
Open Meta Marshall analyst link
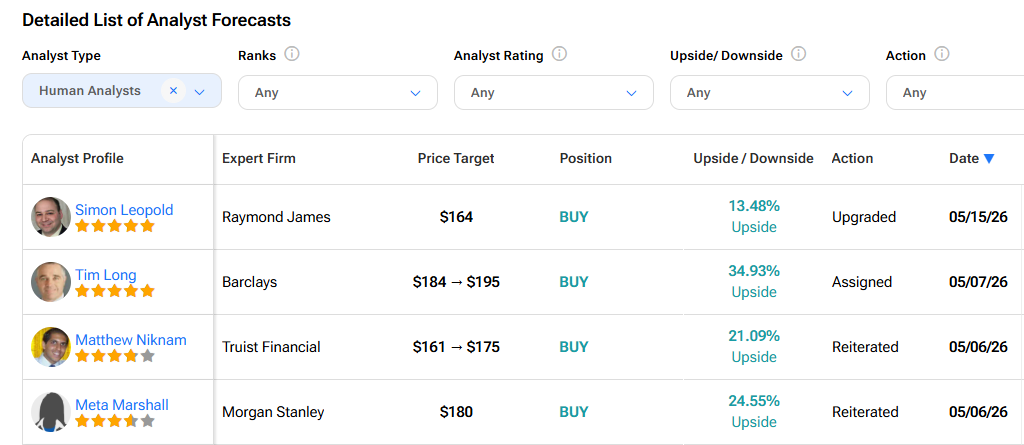pos(122,405)
